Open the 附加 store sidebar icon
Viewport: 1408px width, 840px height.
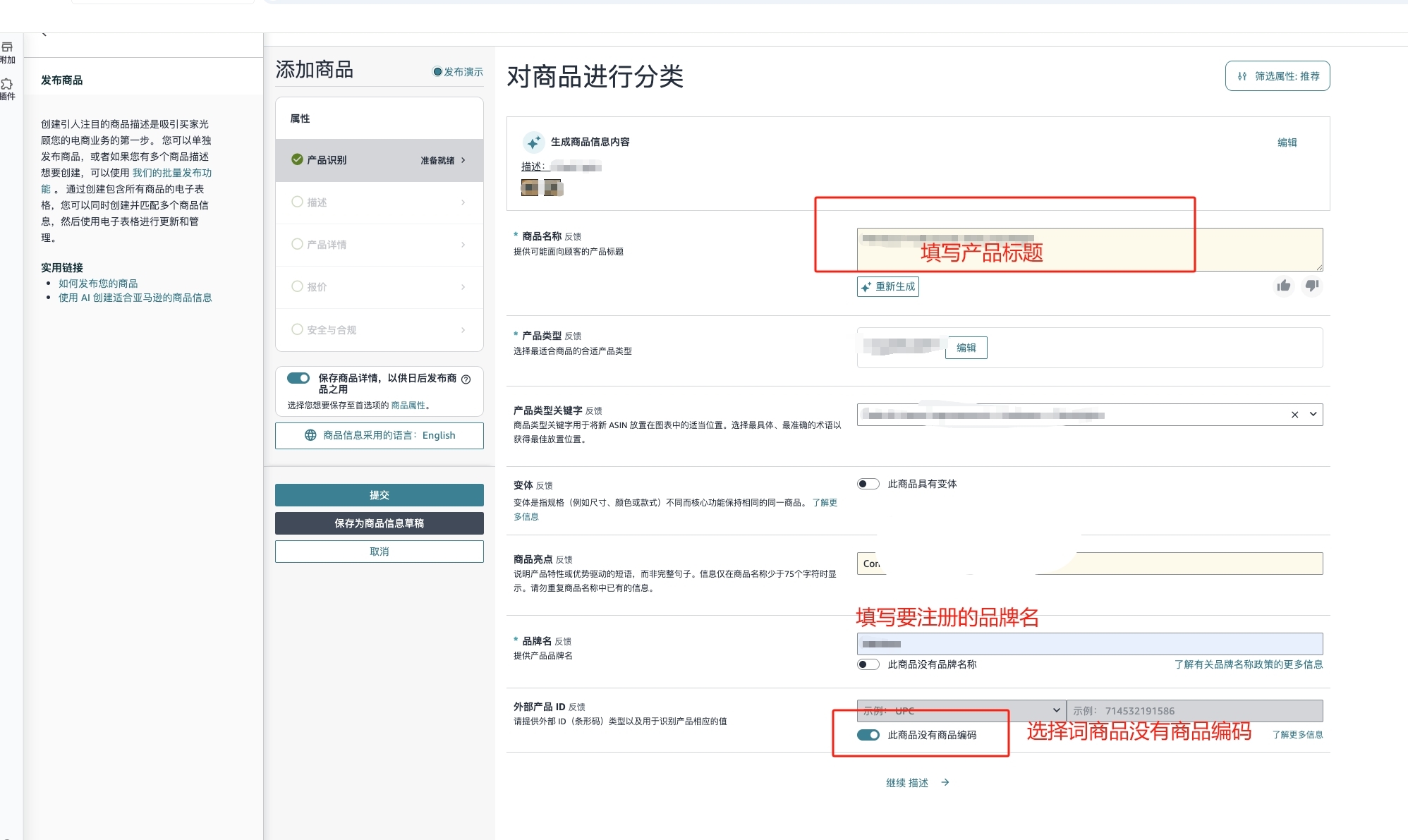pyautogui.click(x=7, y=52)
